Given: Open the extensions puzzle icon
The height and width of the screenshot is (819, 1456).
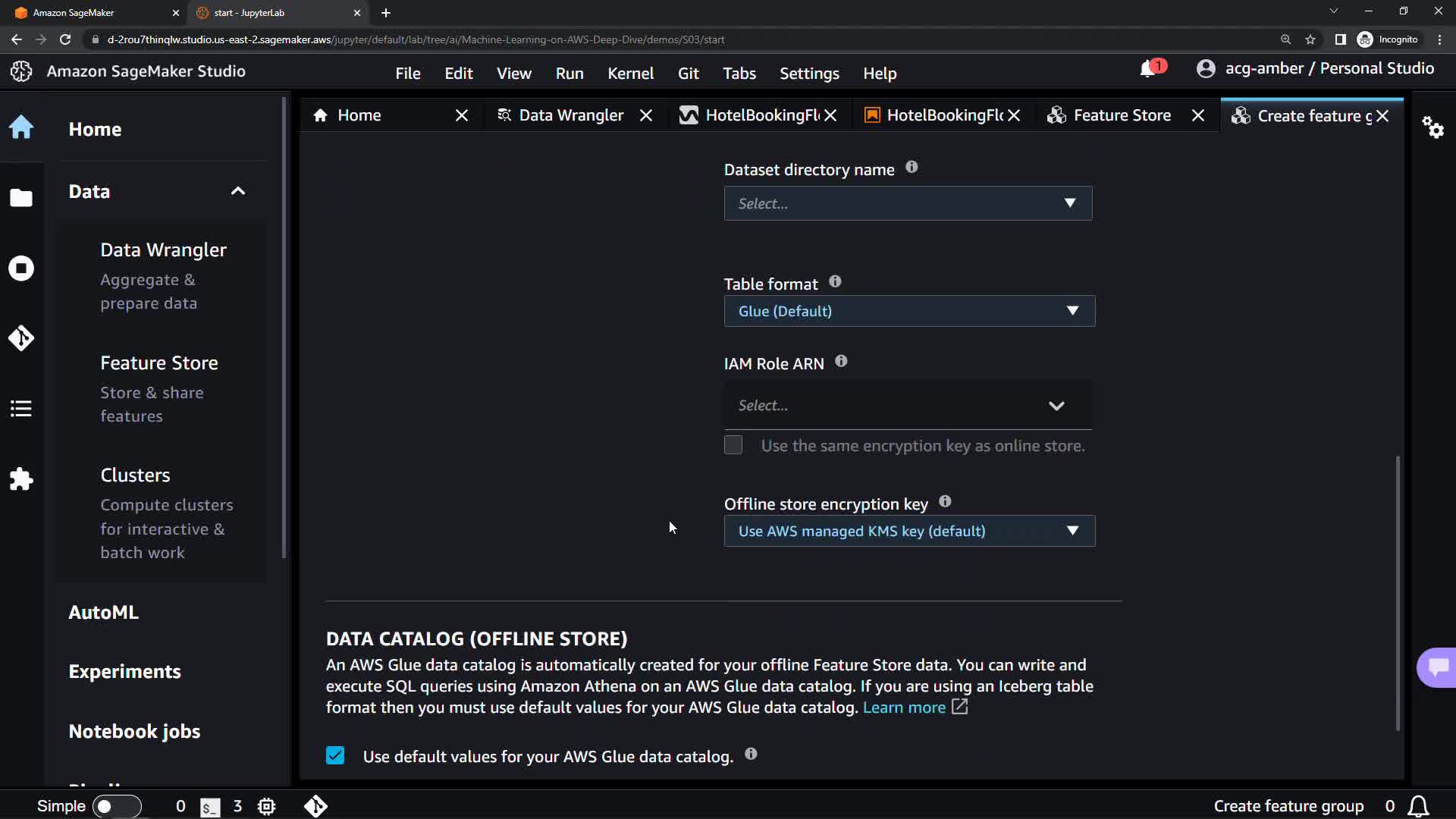Looking at the screenshot, I should coord(21,479).
